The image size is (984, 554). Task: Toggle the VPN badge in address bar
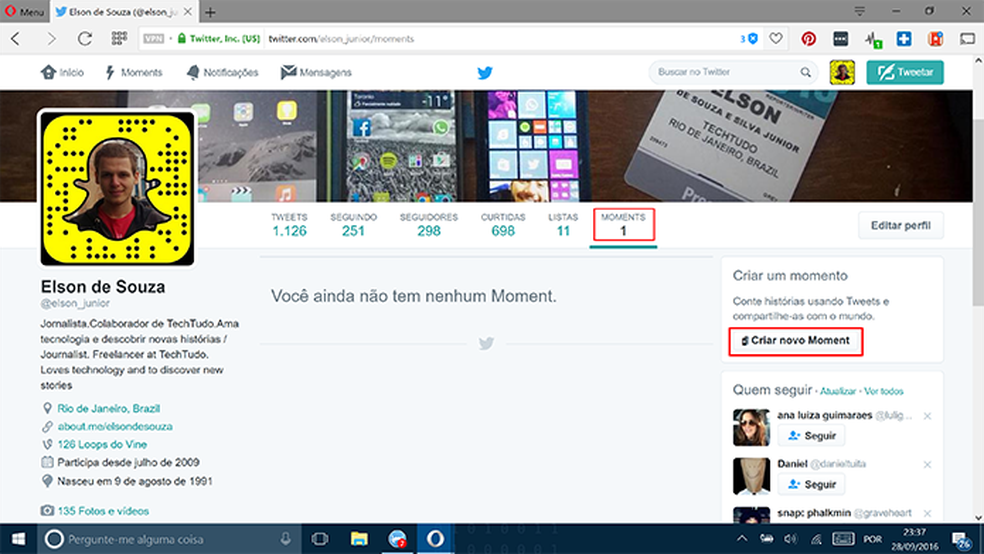(154, 39)
